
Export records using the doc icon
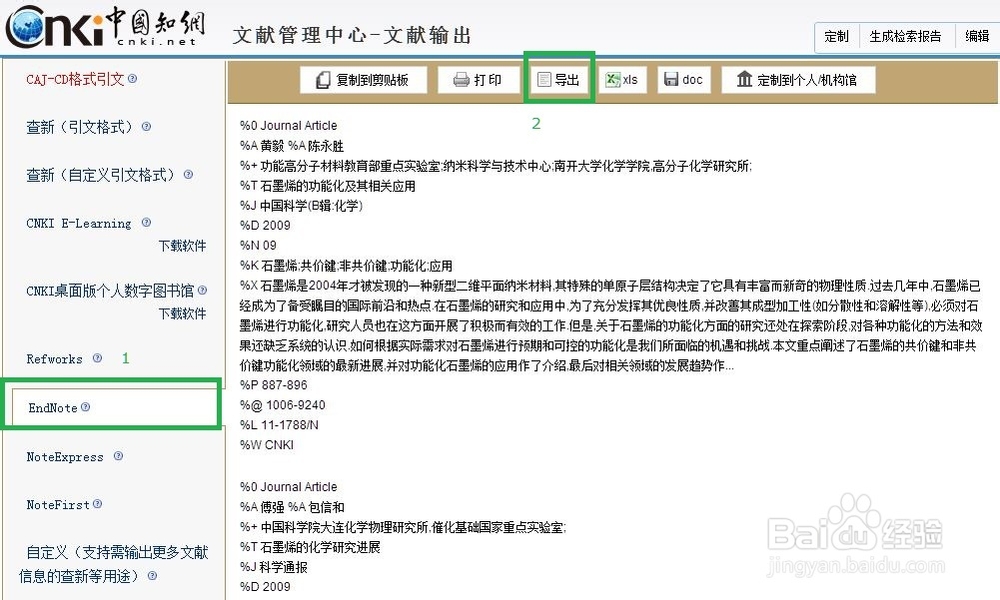[668, 78]
